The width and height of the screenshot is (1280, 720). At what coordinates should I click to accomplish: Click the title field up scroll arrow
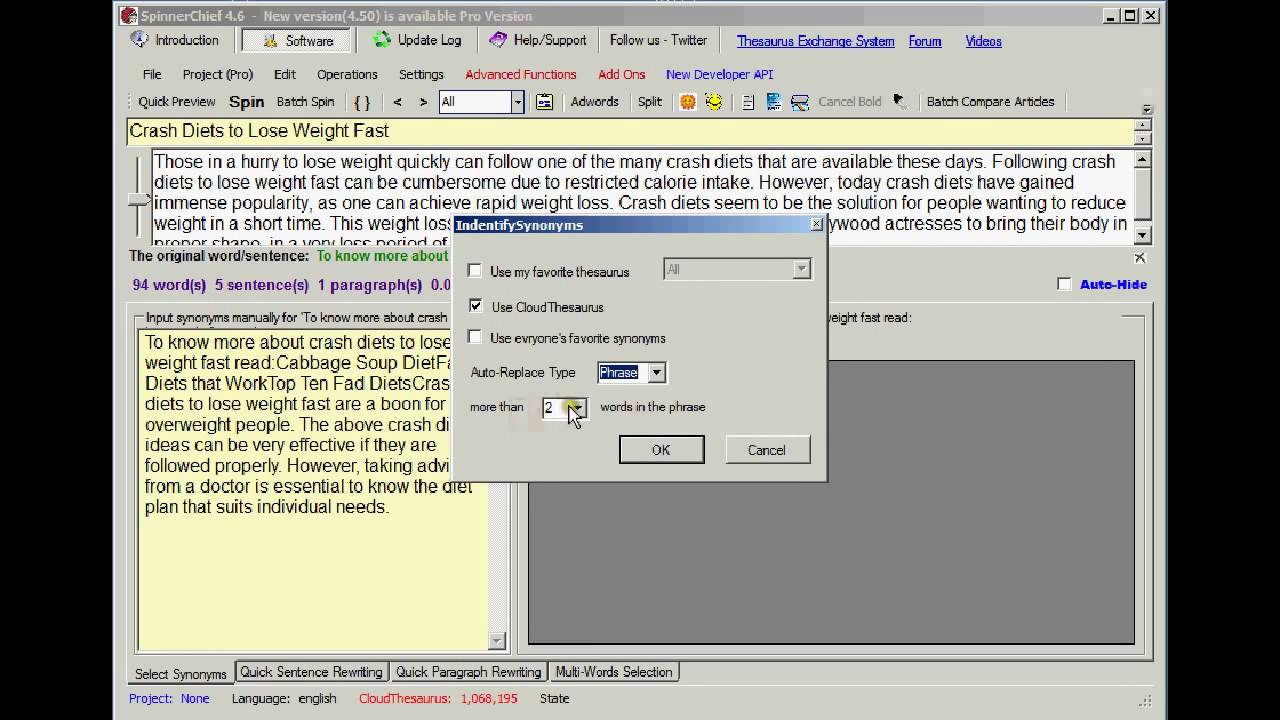1143,125
